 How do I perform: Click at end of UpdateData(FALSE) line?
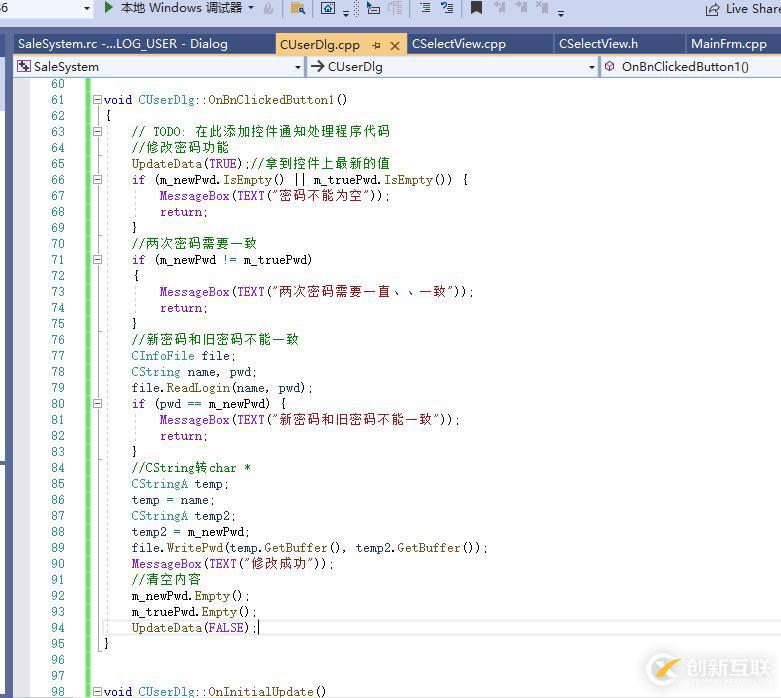[x=259, y=628]
